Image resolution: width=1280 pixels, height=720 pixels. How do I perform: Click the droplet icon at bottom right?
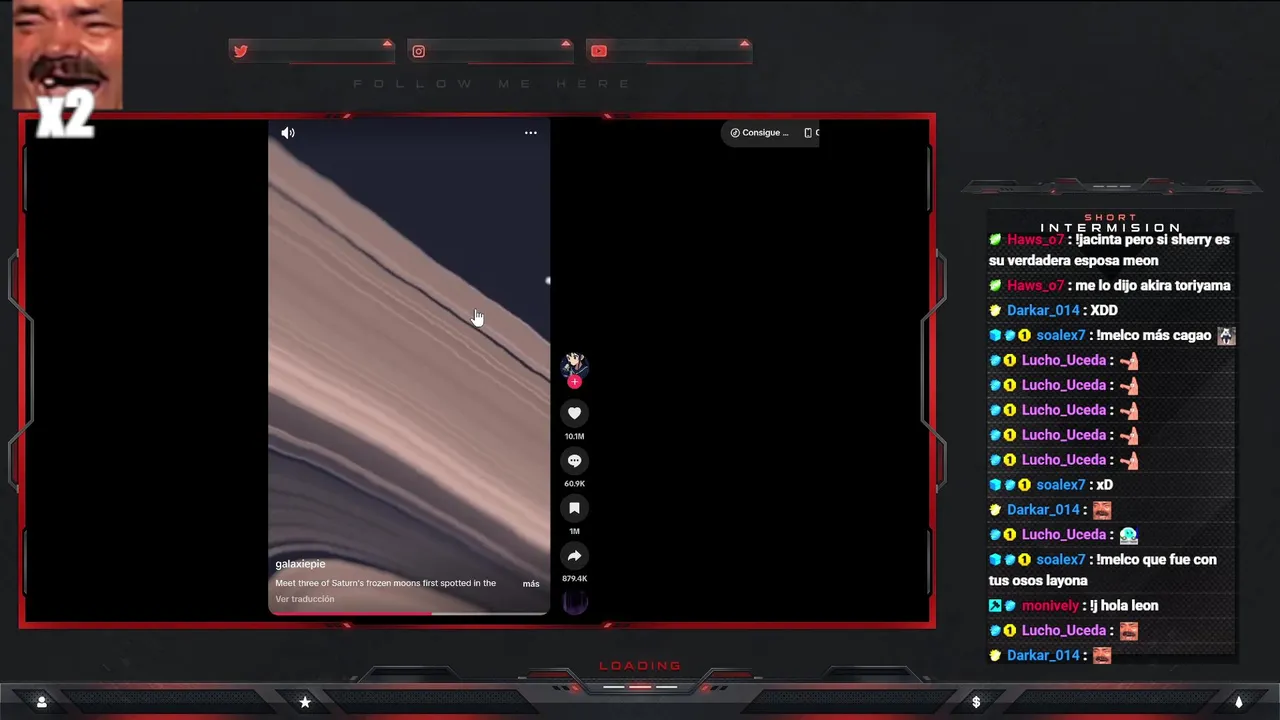tap(1238, 702)
